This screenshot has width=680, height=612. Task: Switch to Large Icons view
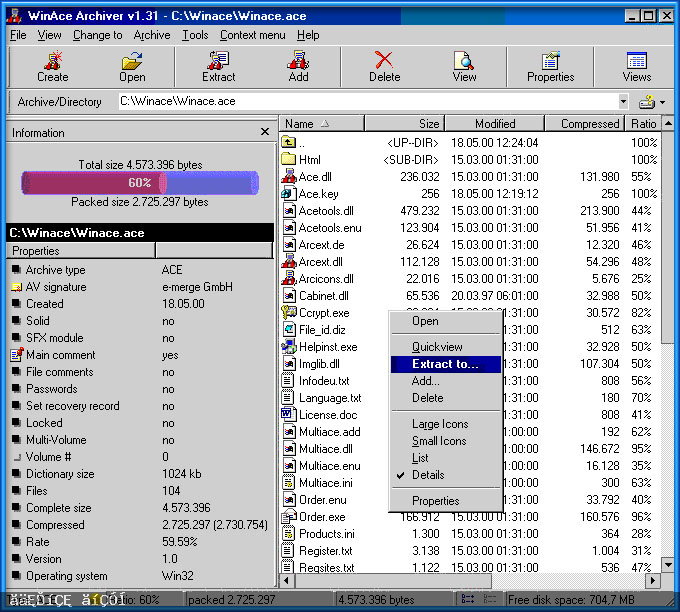click(x=439, y=424)
